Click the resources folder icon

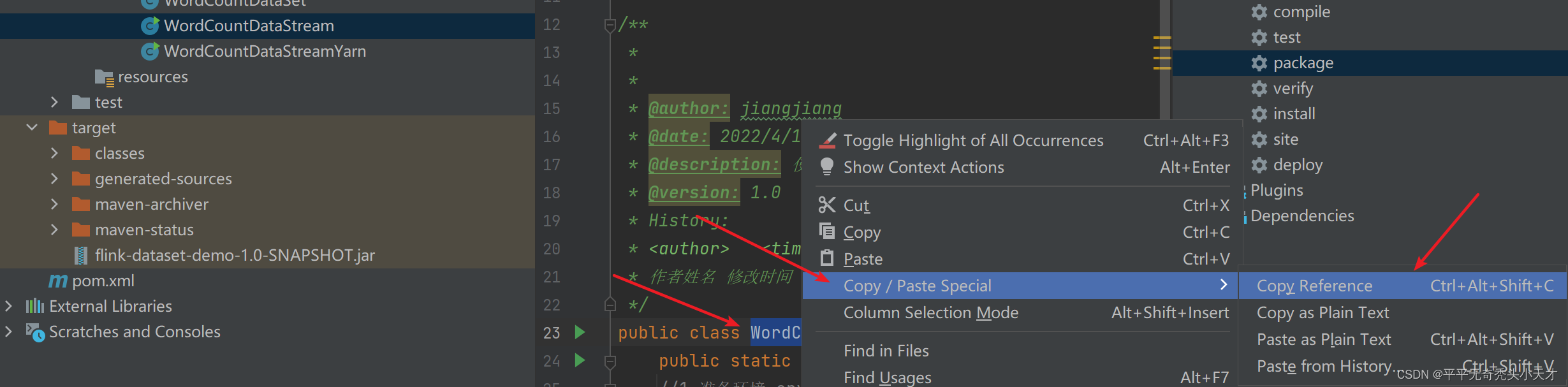click(104, 77)
